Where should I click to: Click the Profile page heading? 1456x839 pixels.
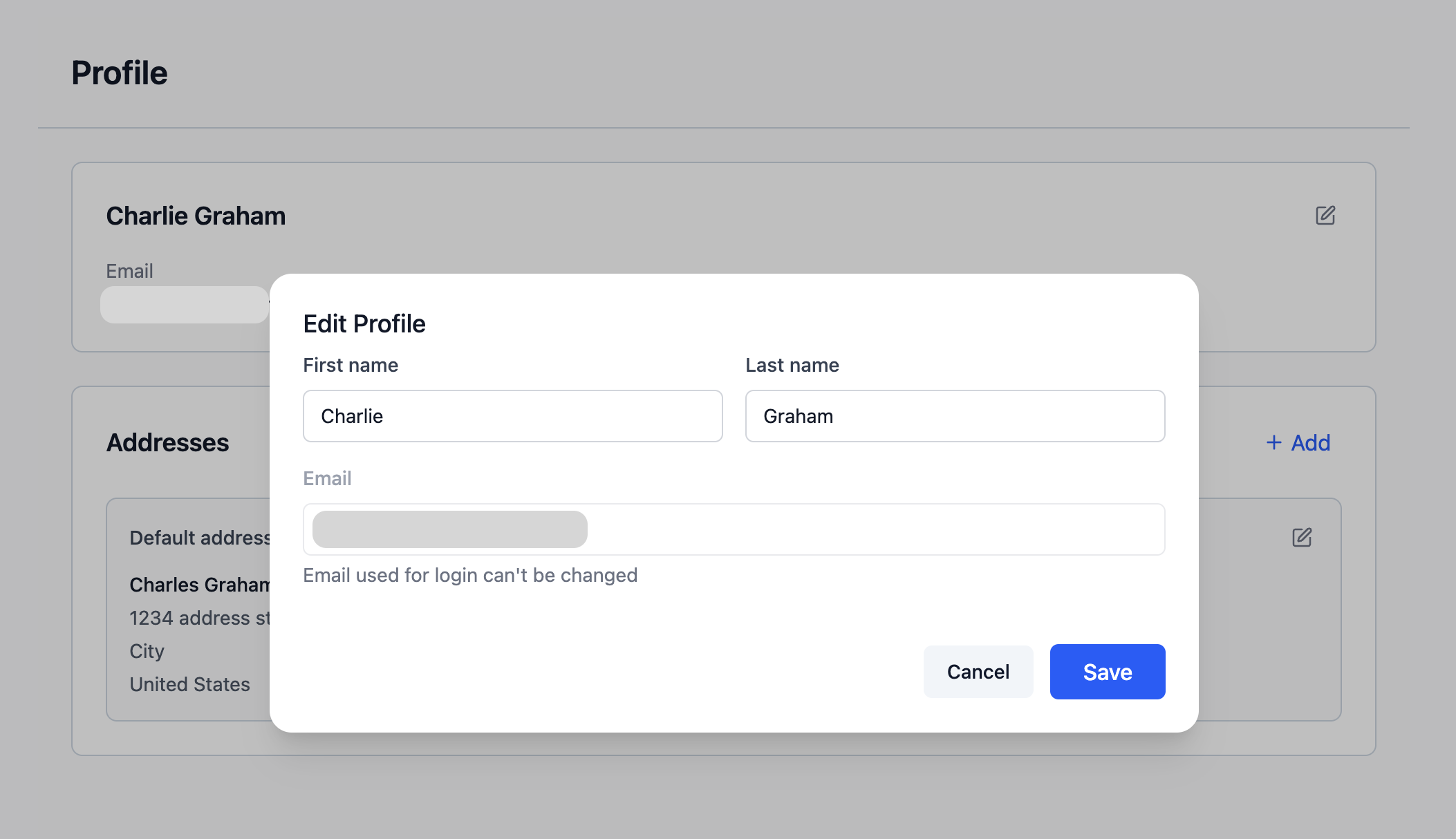tap(120, 73)
